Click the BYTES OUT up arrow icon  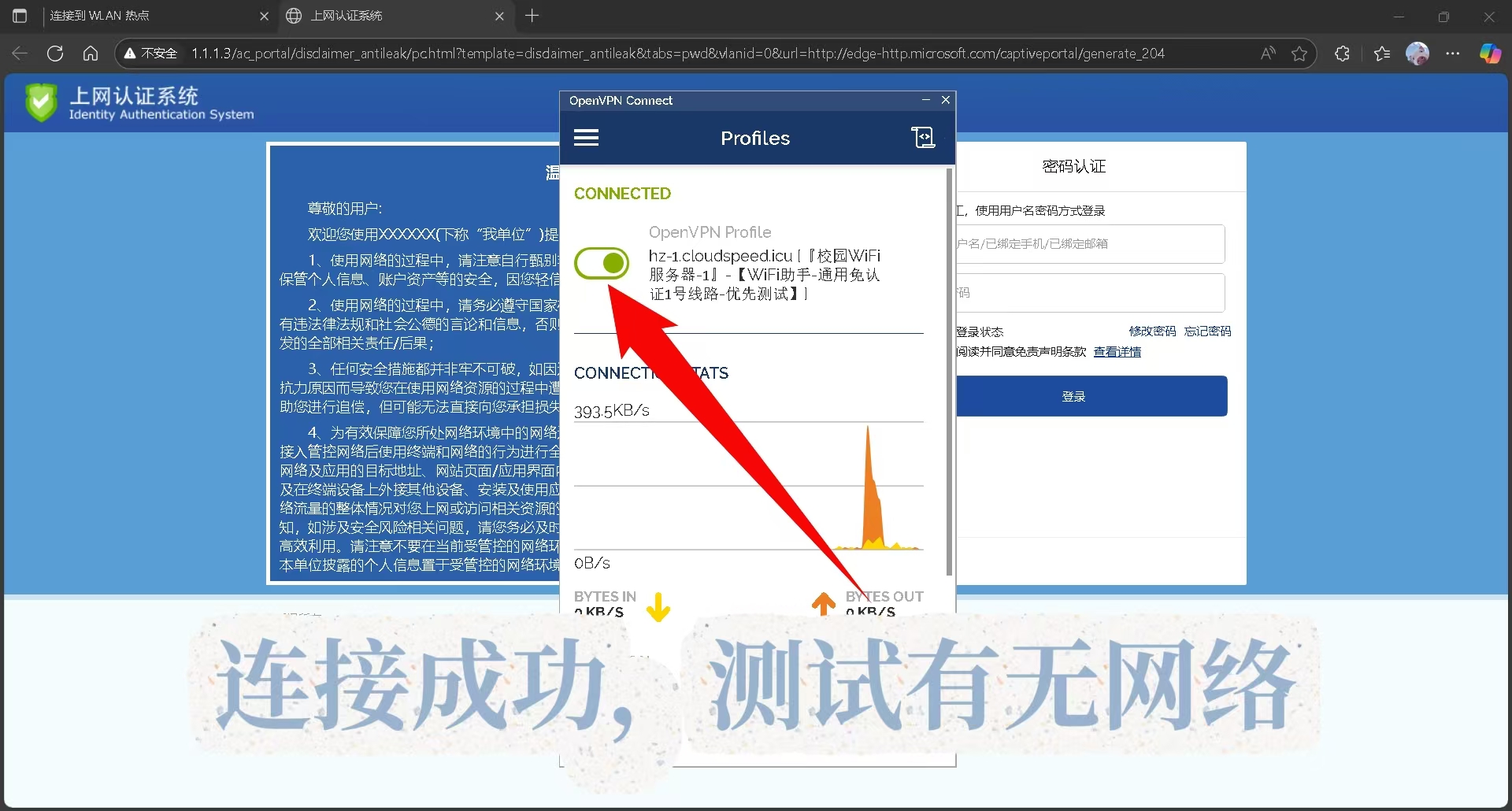[x=824, y=603]
